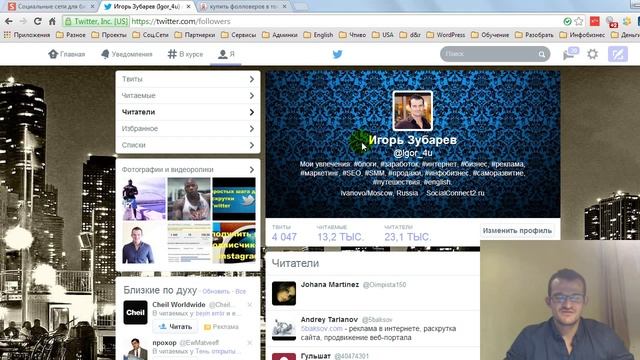Open the Обучение bookmarks folder
Viewport: 640px width, 360px height.
pyautogui.click(x=490, y=35)
